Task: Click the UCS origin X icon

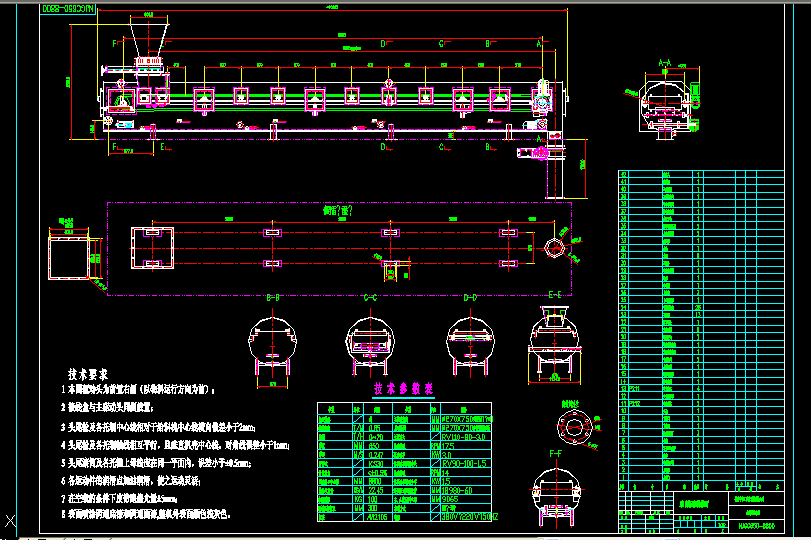Action: click(10, 521)
